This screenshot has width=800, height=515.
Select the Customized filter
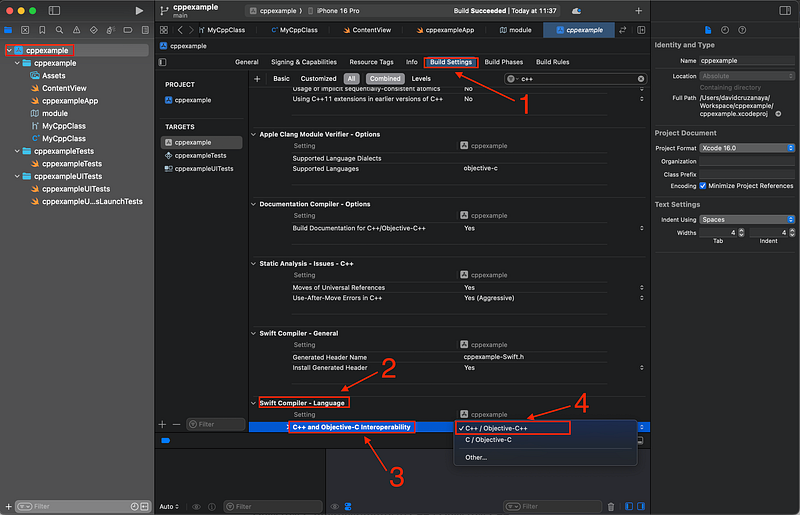click(x=318, y=79)
